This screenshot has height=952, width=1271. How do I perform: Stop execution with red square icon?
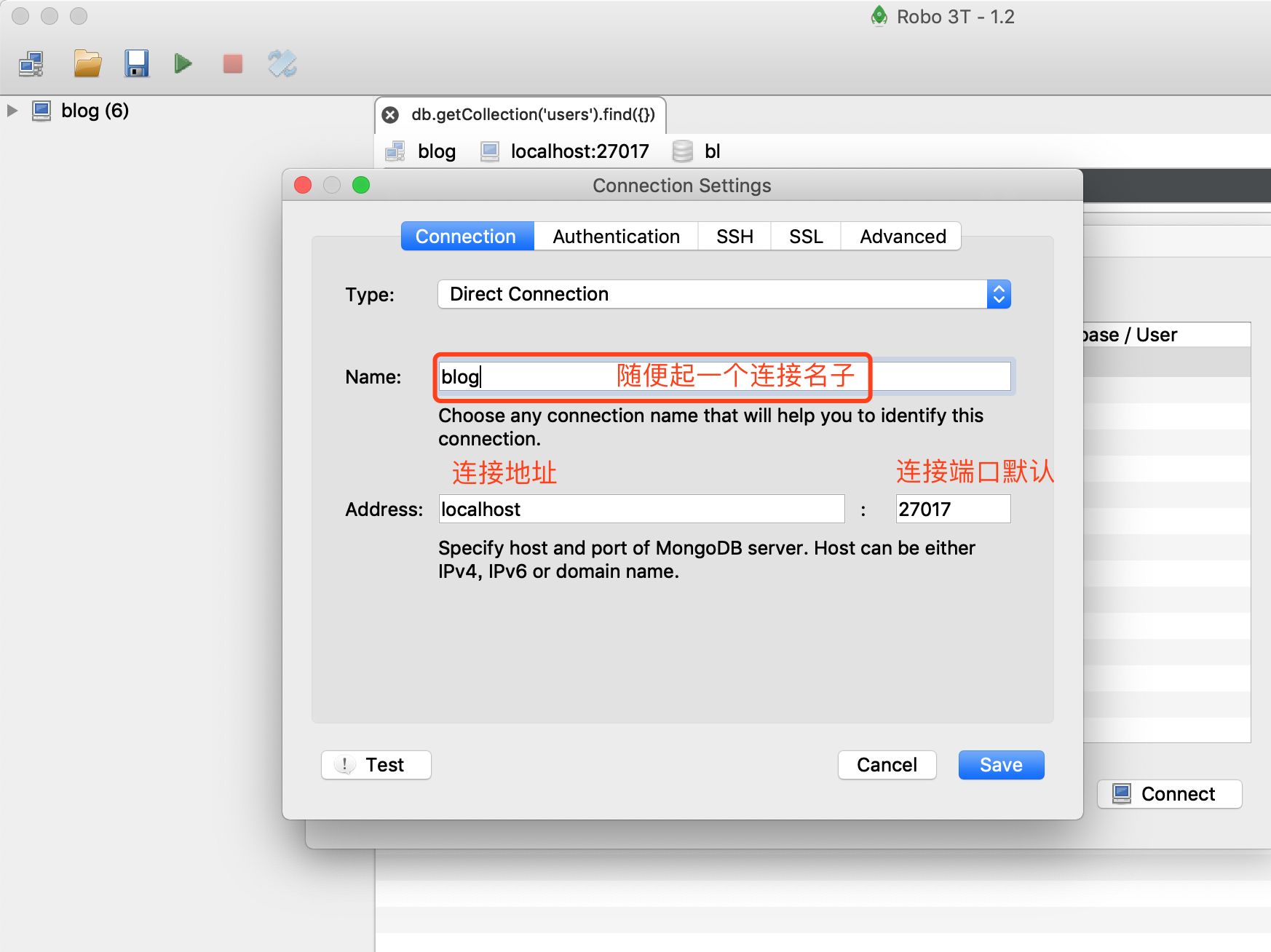[x=233, y=64]
